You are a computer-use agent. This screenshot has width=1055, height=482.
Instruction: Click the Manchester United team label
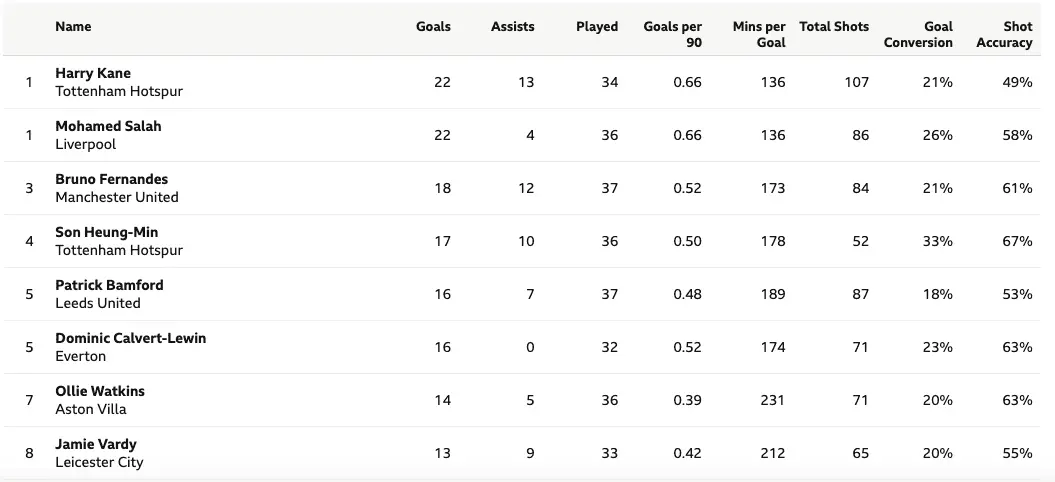point(117,197)
